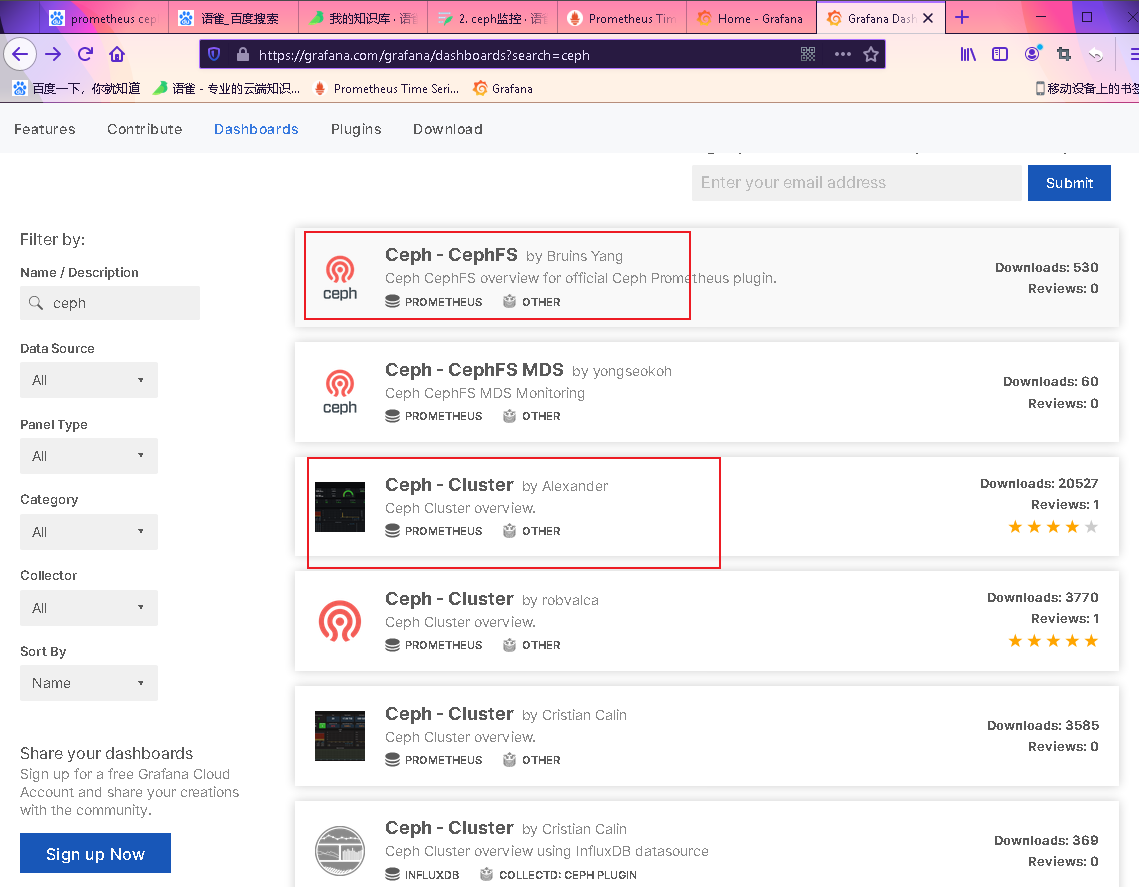Switch to the prometheus ceph tab
Screen dimensions: 1139x887
point(105,18)
